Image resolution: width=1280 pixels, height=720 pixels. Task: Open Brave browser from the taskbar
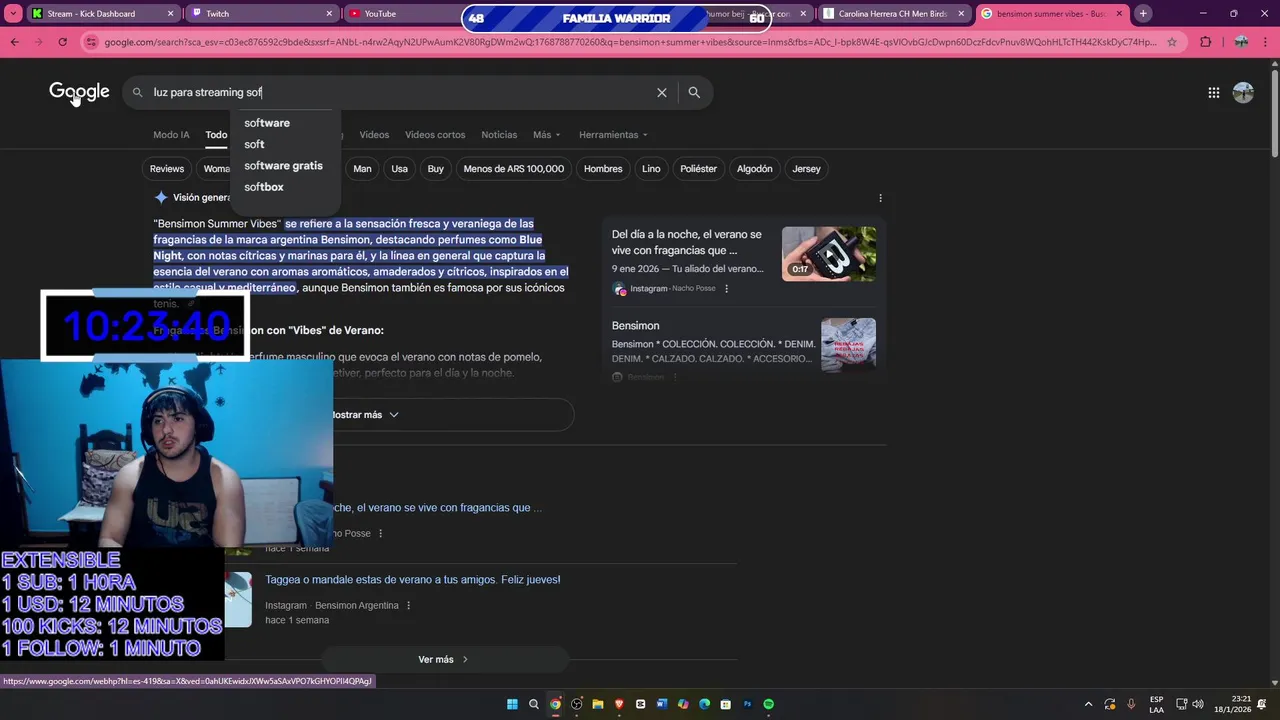pos(619,704)
